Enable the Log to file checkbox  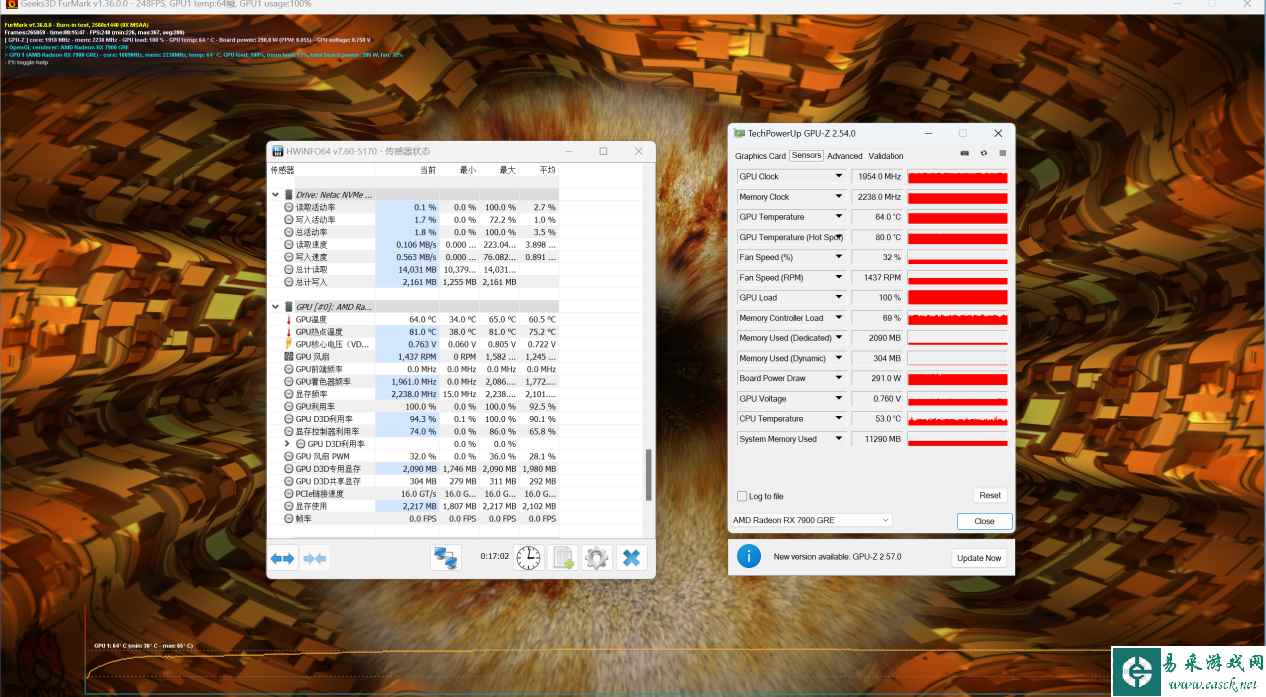tap(742, 496)
